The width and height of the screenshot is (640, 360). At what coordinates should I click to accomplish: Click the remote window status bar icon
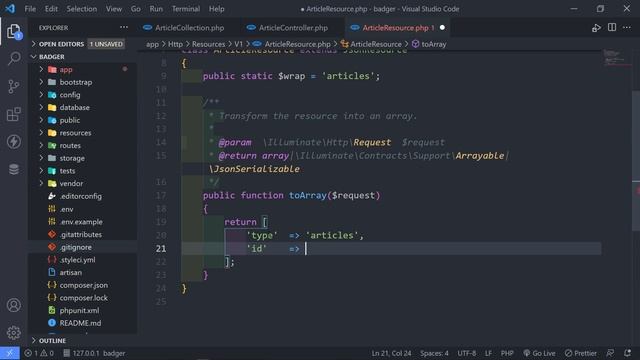10,353
